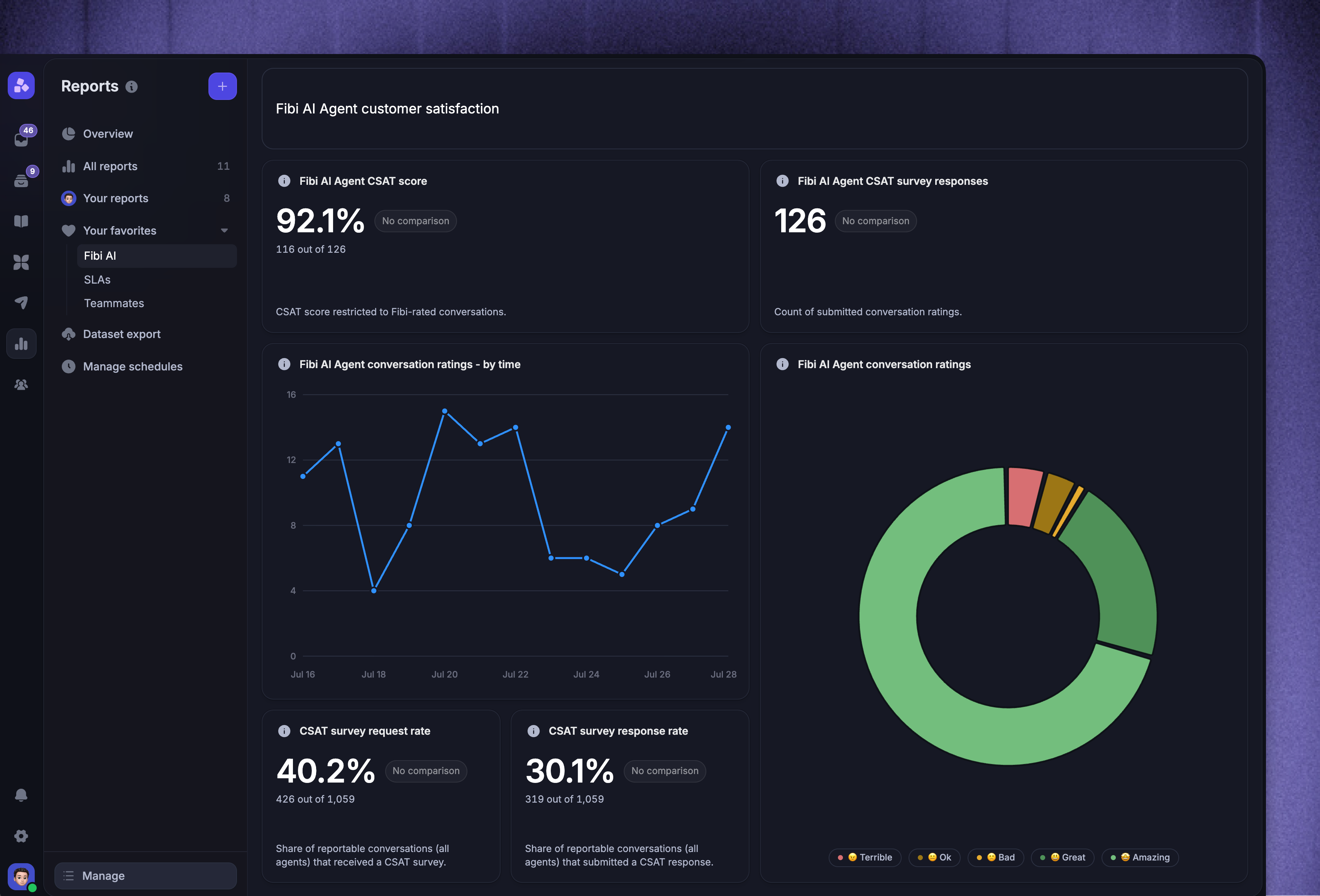The image size is (1320, 896).
Task: Click info icon beside Fibi AI Agent CSAT score
Action: pyautogui.click(x=284, y=181)
